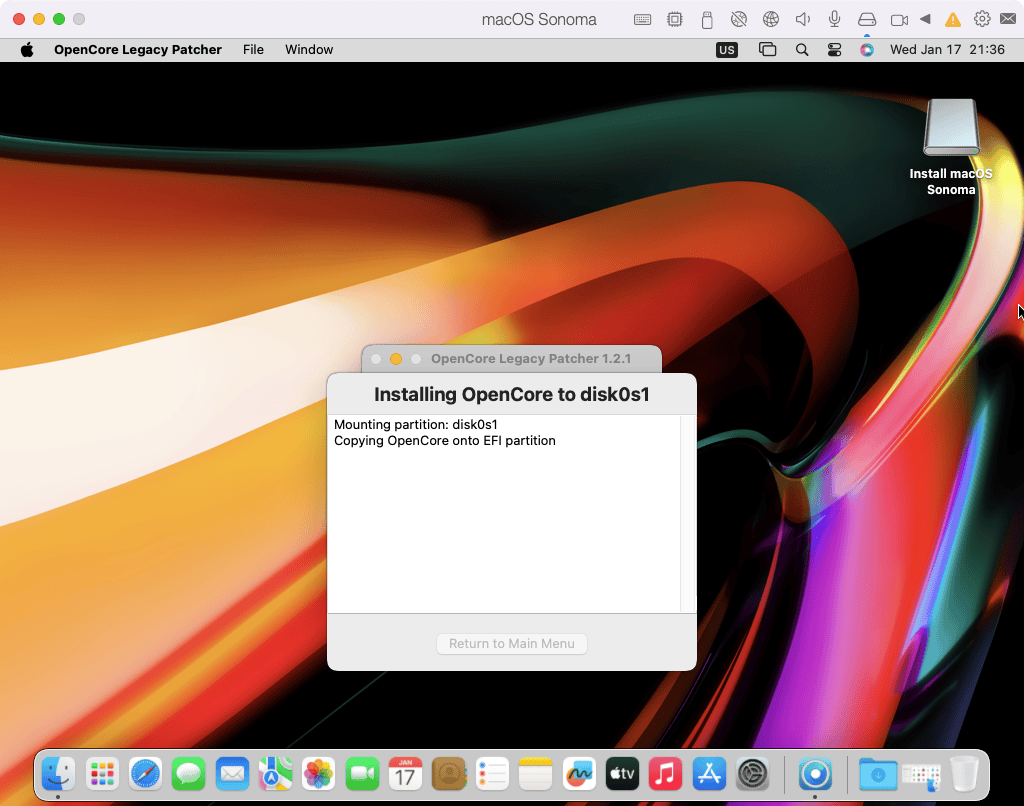Screen dimensions: 1024x806
Task: Open the Apple menu
Action: click(x=27, y=49)
